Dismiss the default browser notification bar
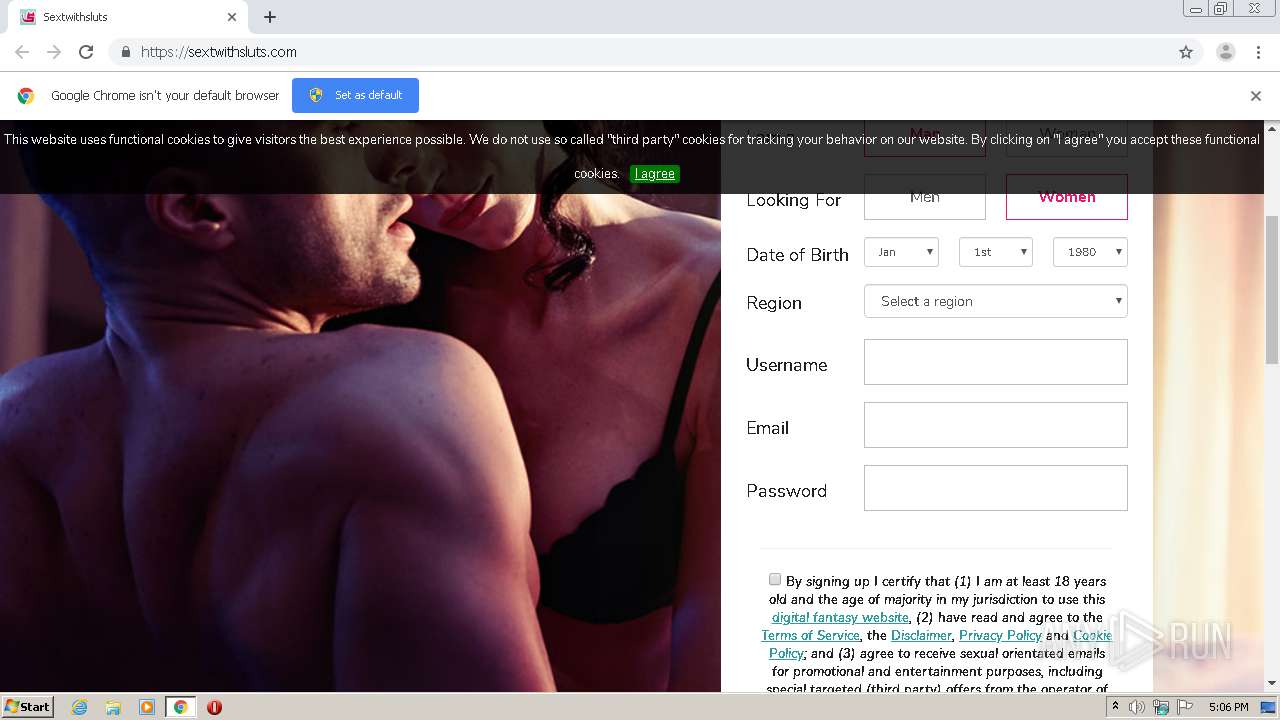The image size is (1280, 720). (1256, 96)
